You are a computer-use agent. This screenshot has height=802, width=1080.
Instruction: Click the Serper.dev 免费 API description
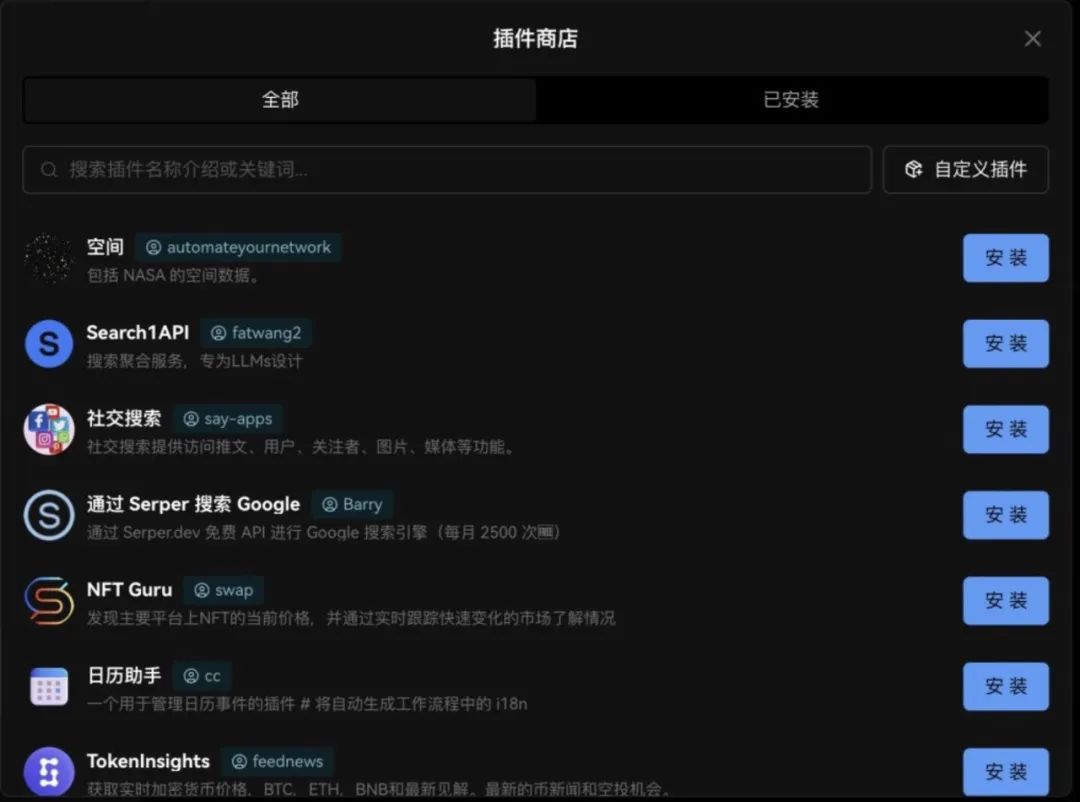click(x=324, y=533)
